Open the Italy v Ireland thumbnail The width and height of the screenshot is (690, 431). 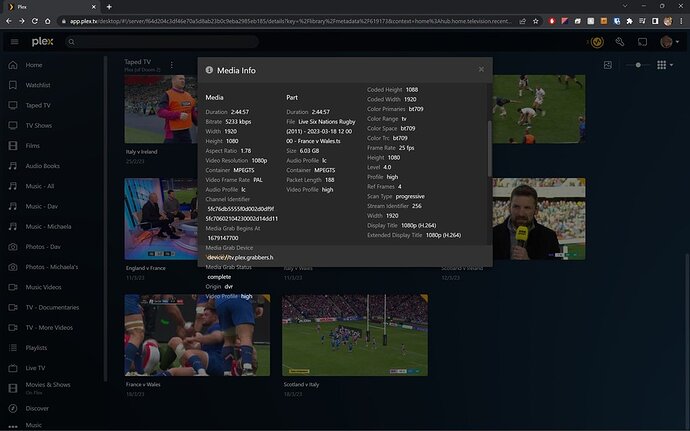click(161, 109)
